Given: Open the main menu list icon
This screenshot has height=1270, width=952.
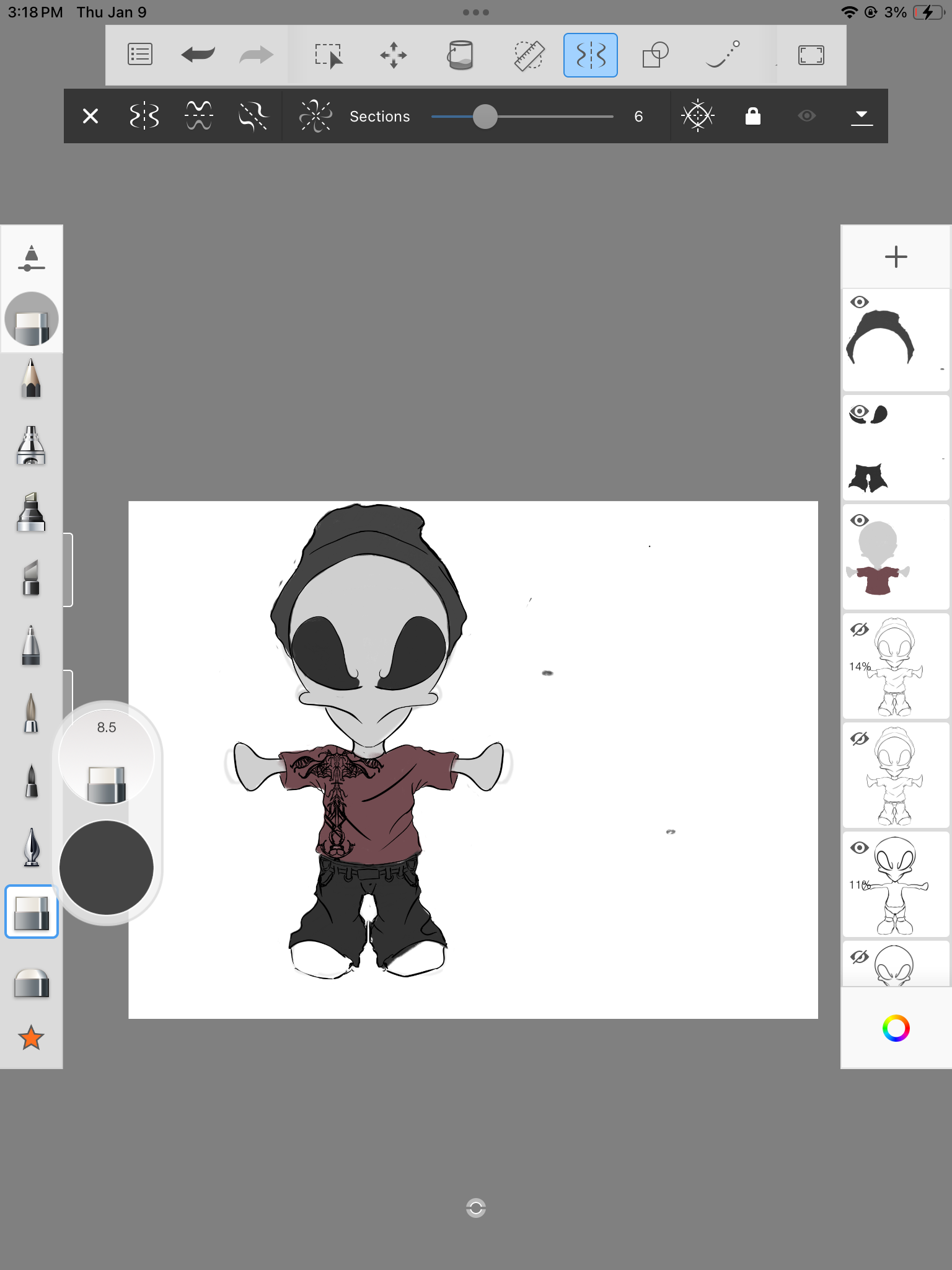Looking at the screenshot, I should pos(140,55).
